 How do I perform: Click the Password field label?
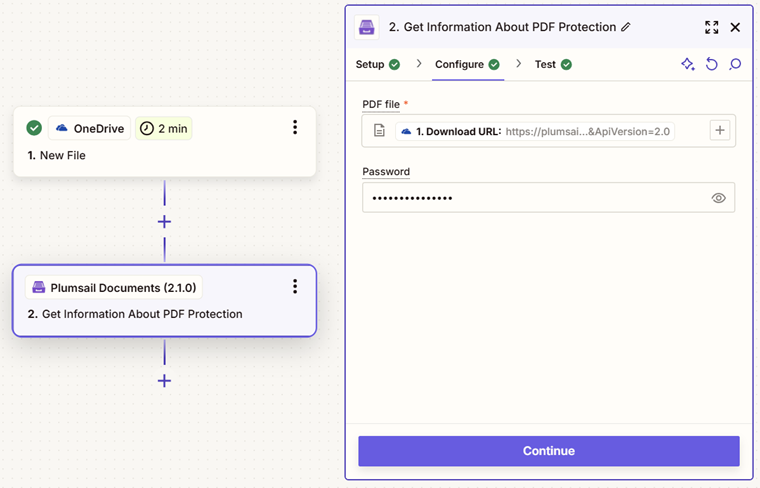pyautogui.click(x=386, y=172)
